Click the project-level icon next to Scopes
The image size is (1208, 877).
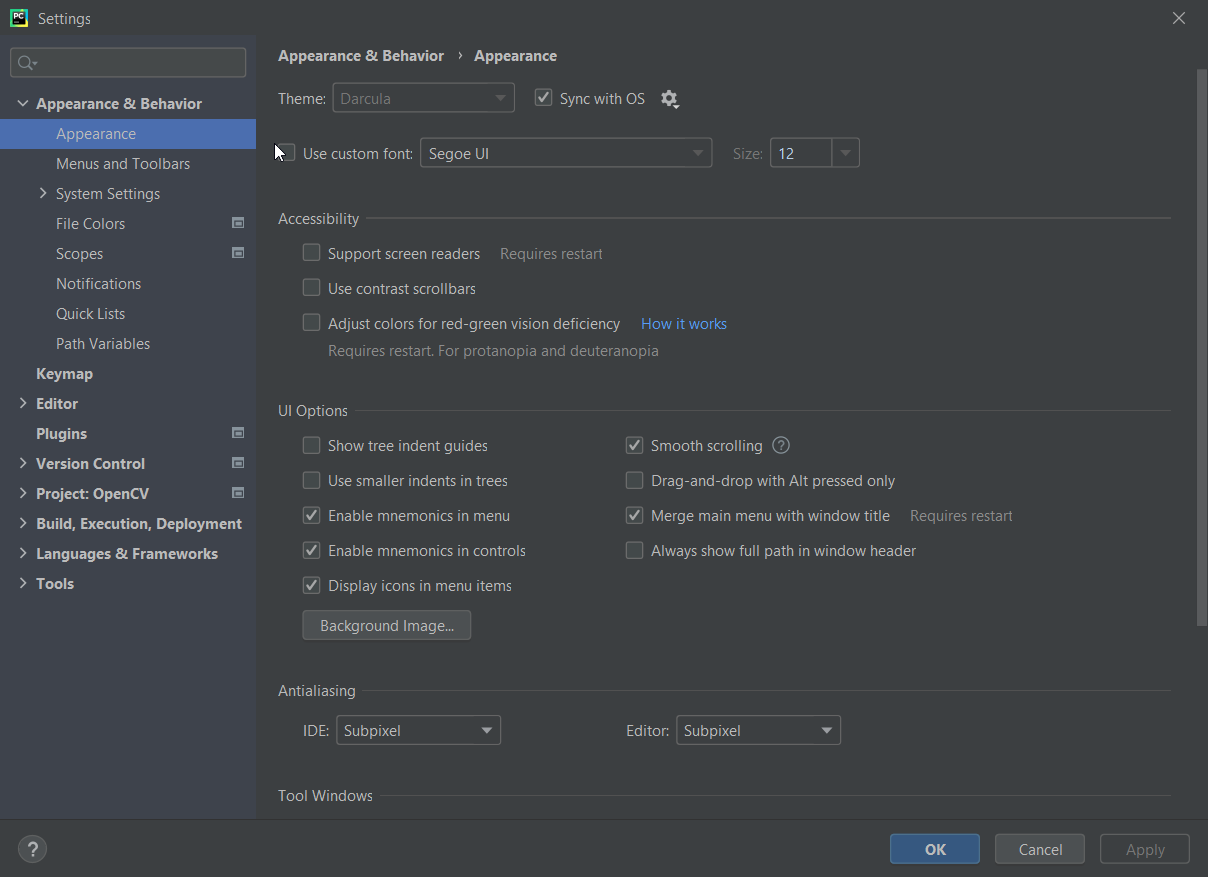(238, 253)
